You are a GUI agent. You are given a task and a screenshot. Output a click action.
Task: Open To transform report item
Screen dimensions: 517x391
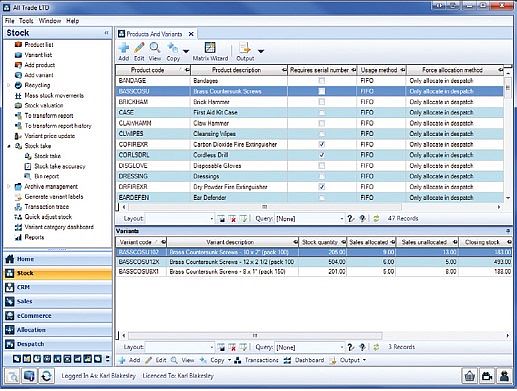pyautogui.click(x=49, y=116)
